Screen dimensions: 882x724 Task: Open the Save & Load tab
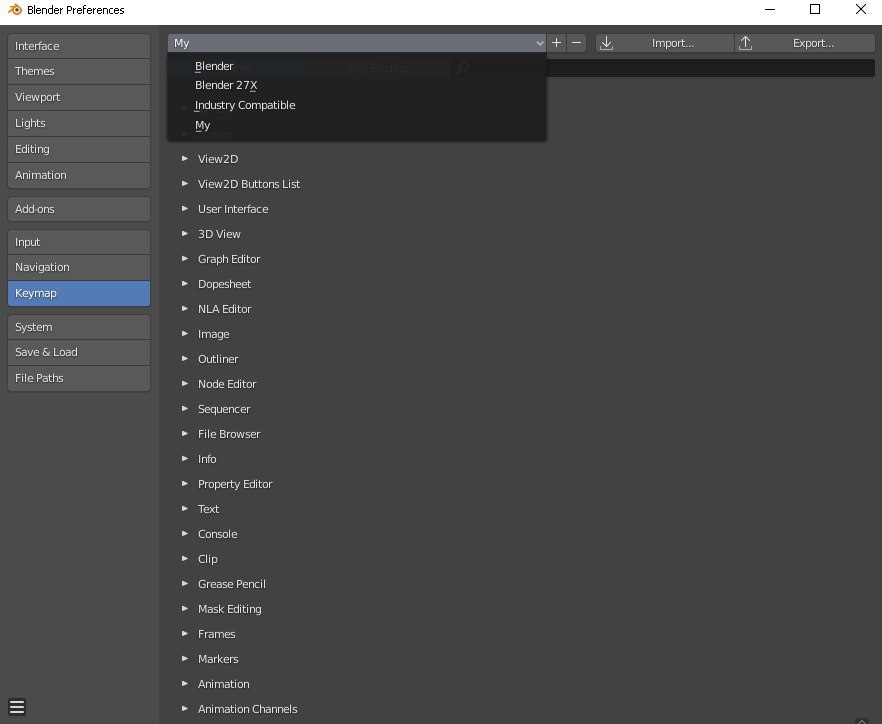coord(79,352)
